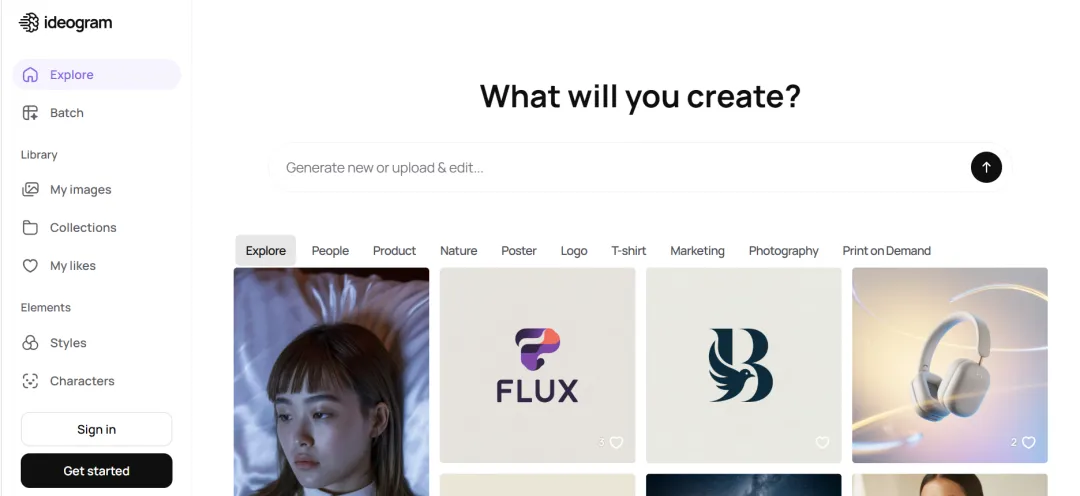Open Styles using the circles icon

30,342
